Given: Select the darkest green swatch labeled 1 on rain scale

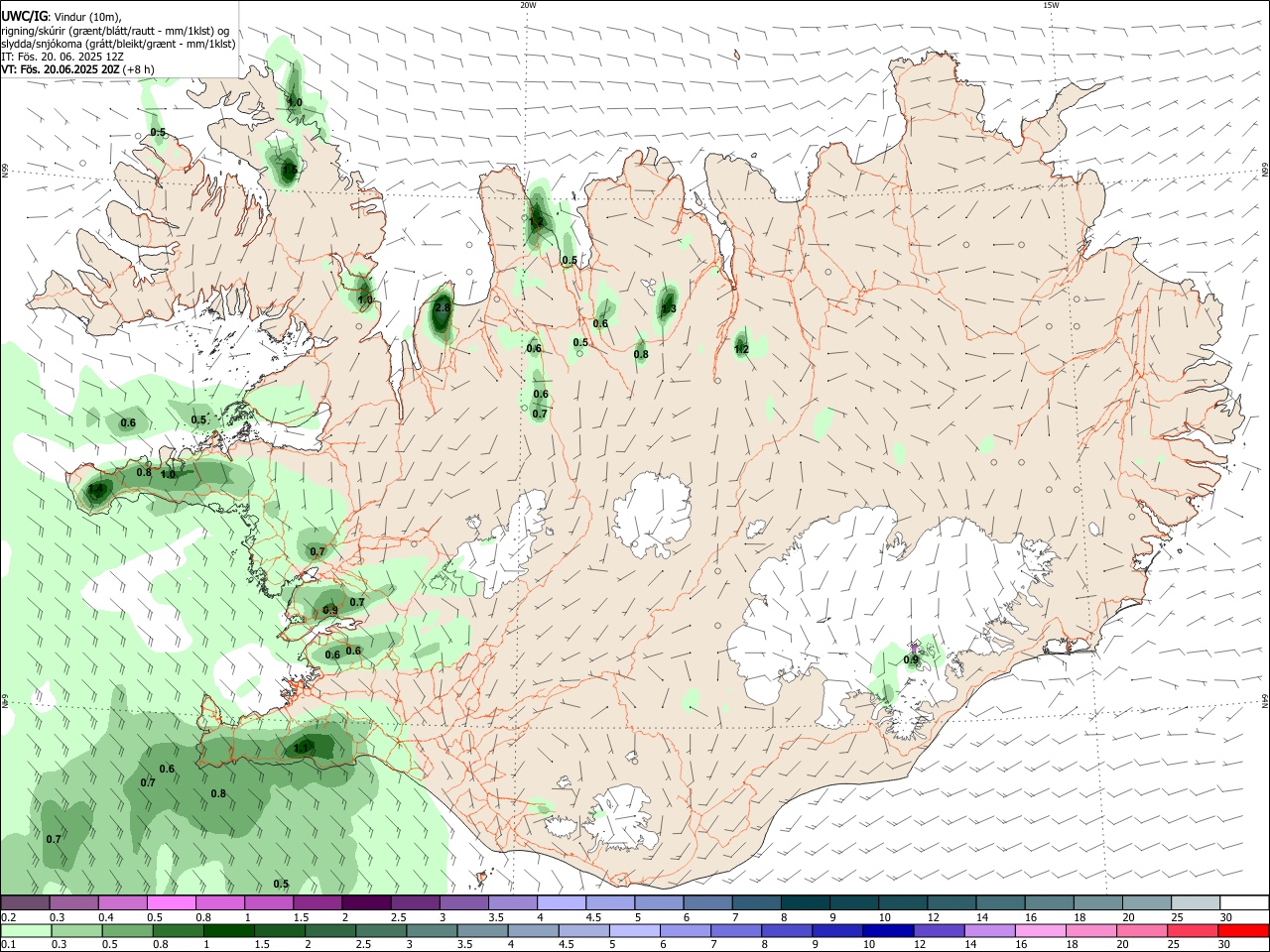Looking at the screenshot, I should (229, 930).
